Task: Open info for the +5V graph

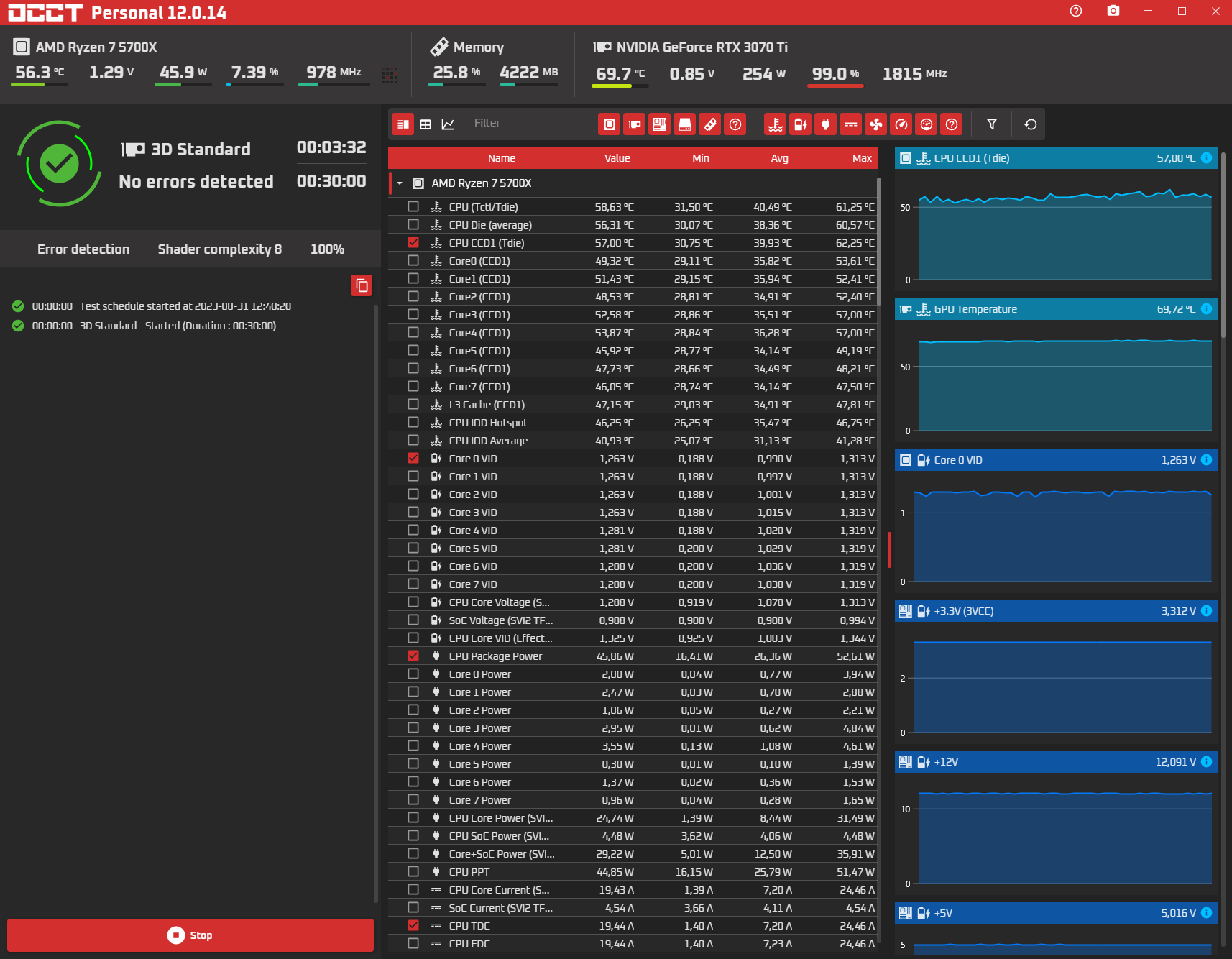Action: (1207, 913)
